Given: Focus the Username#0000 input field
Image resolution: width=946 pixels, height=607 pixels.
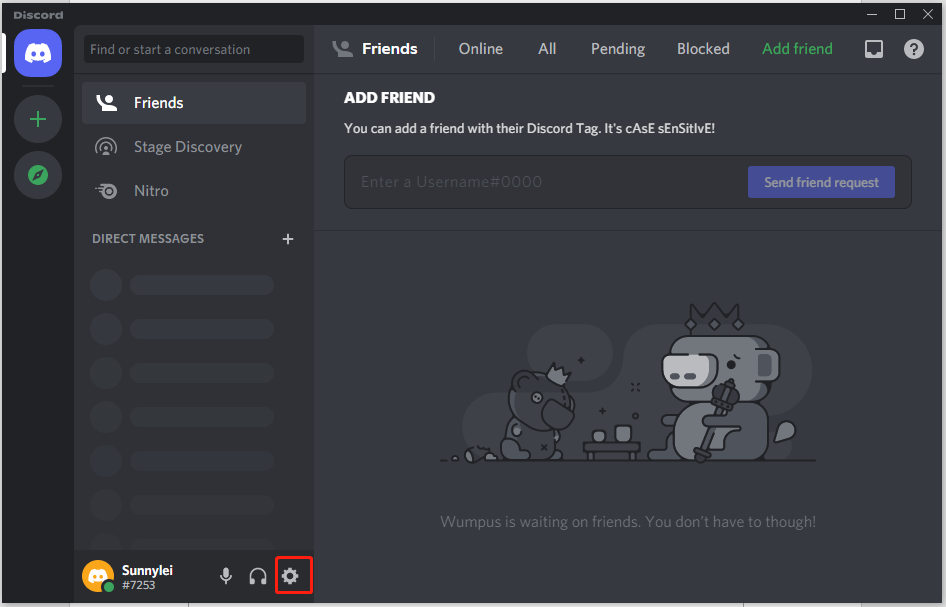Looking at the screenshot, I should click(x=549, y=182).
